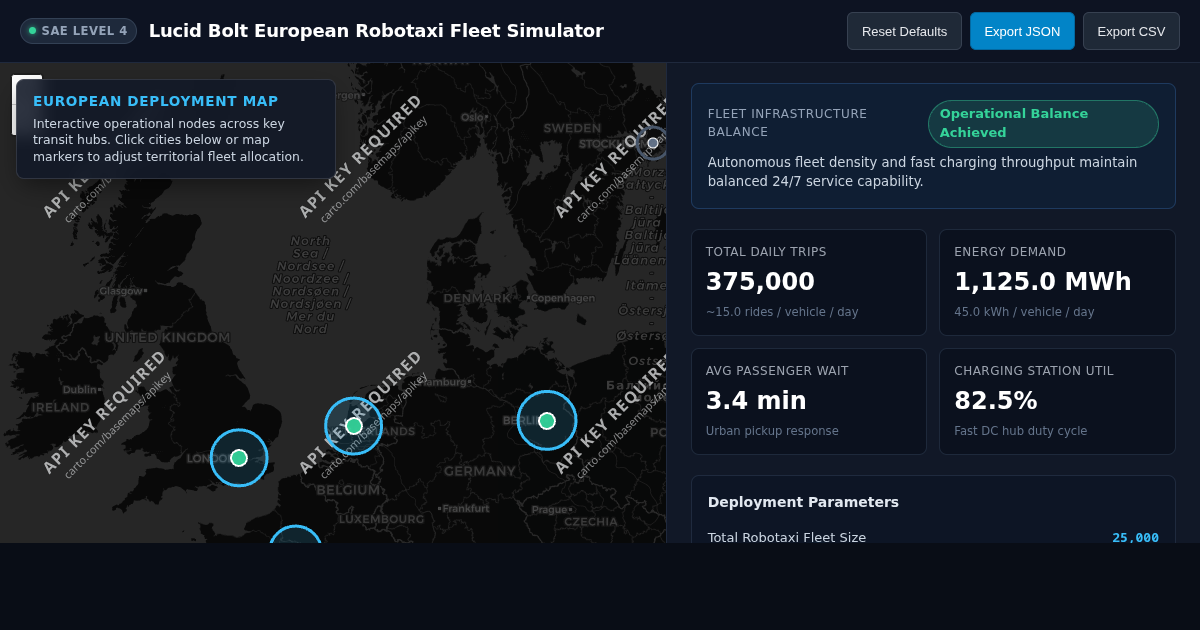Click the Deployment Parameters heading
1200x630 pixels.
[803, 502]
